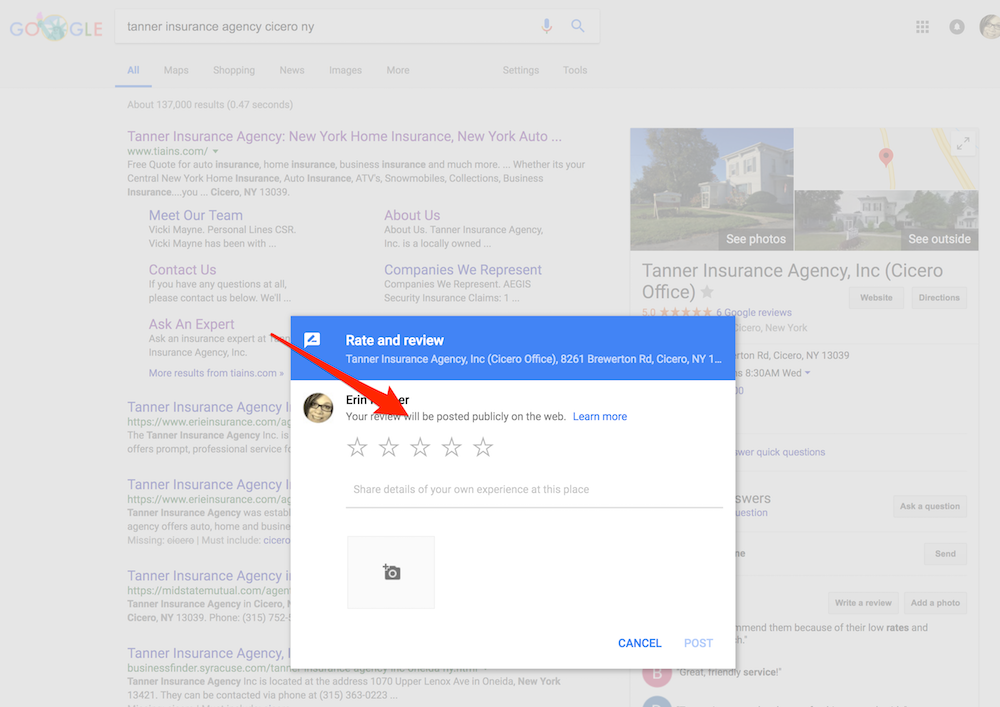Switch to the All results tab

[133, 70]
